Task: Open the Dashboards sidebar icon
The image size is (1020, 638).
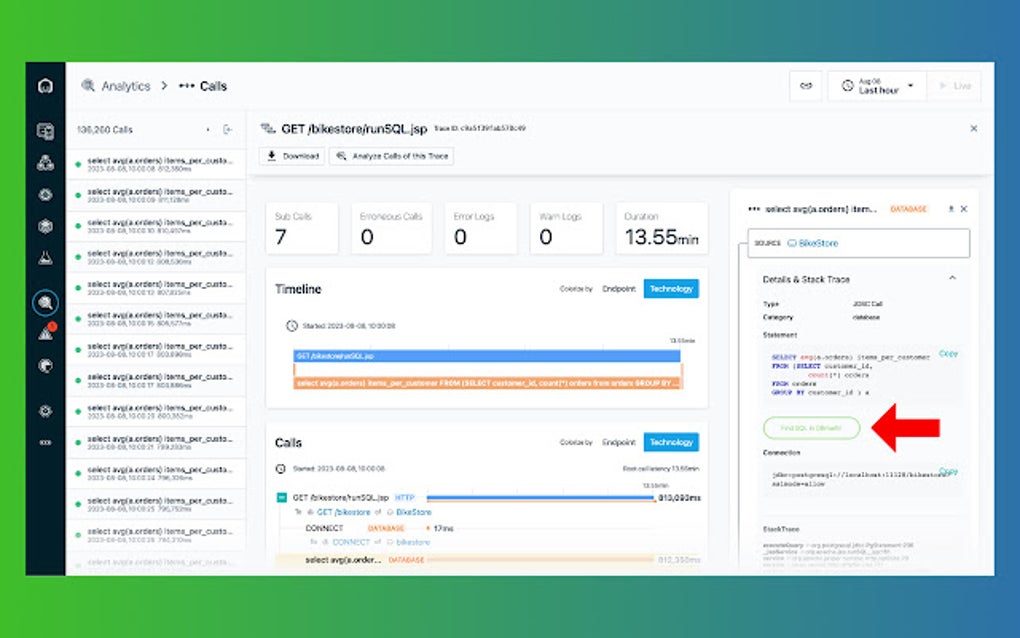Action: click(x=45, y=131)
